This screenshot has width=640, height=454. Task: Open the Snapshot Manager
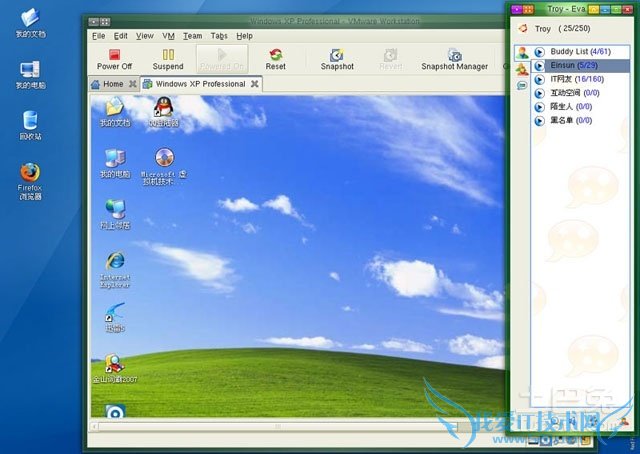tap(454, 59)
